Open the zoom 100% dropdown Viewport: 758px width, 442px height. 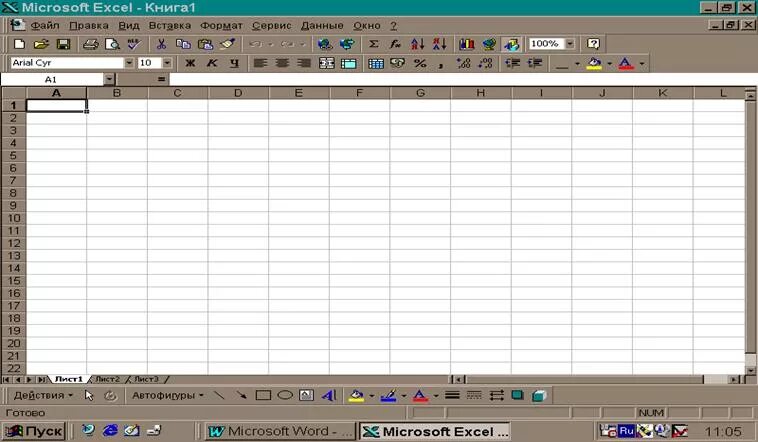click(570, 44)
